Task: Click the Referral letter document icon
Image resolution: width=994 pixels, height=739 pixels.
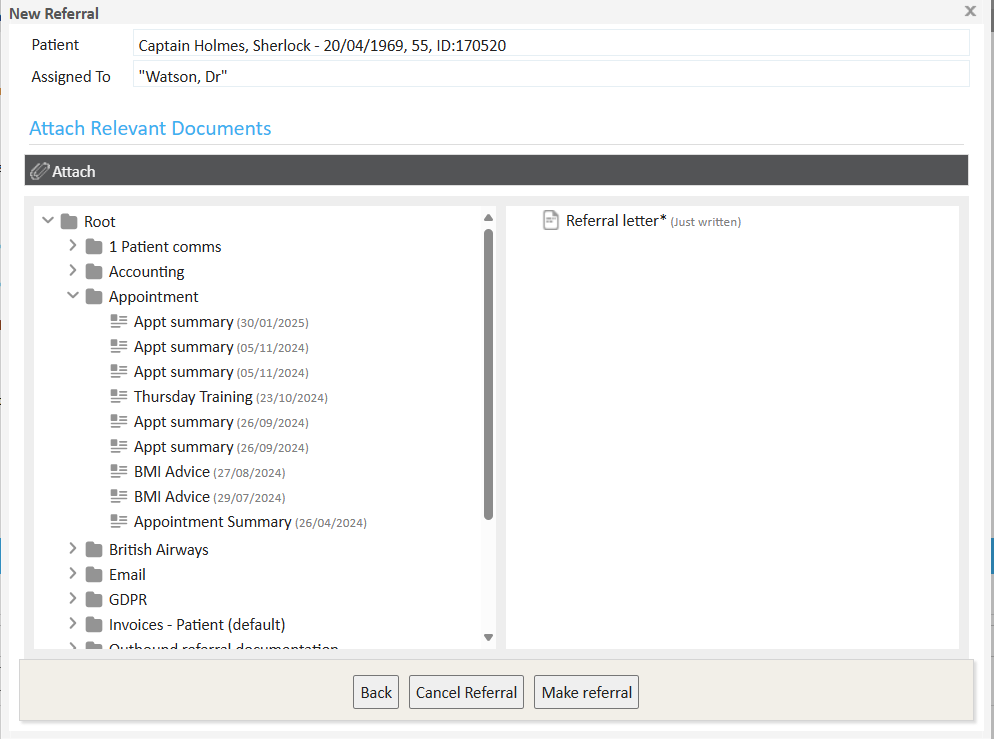Action: click(x=551, y=220)
